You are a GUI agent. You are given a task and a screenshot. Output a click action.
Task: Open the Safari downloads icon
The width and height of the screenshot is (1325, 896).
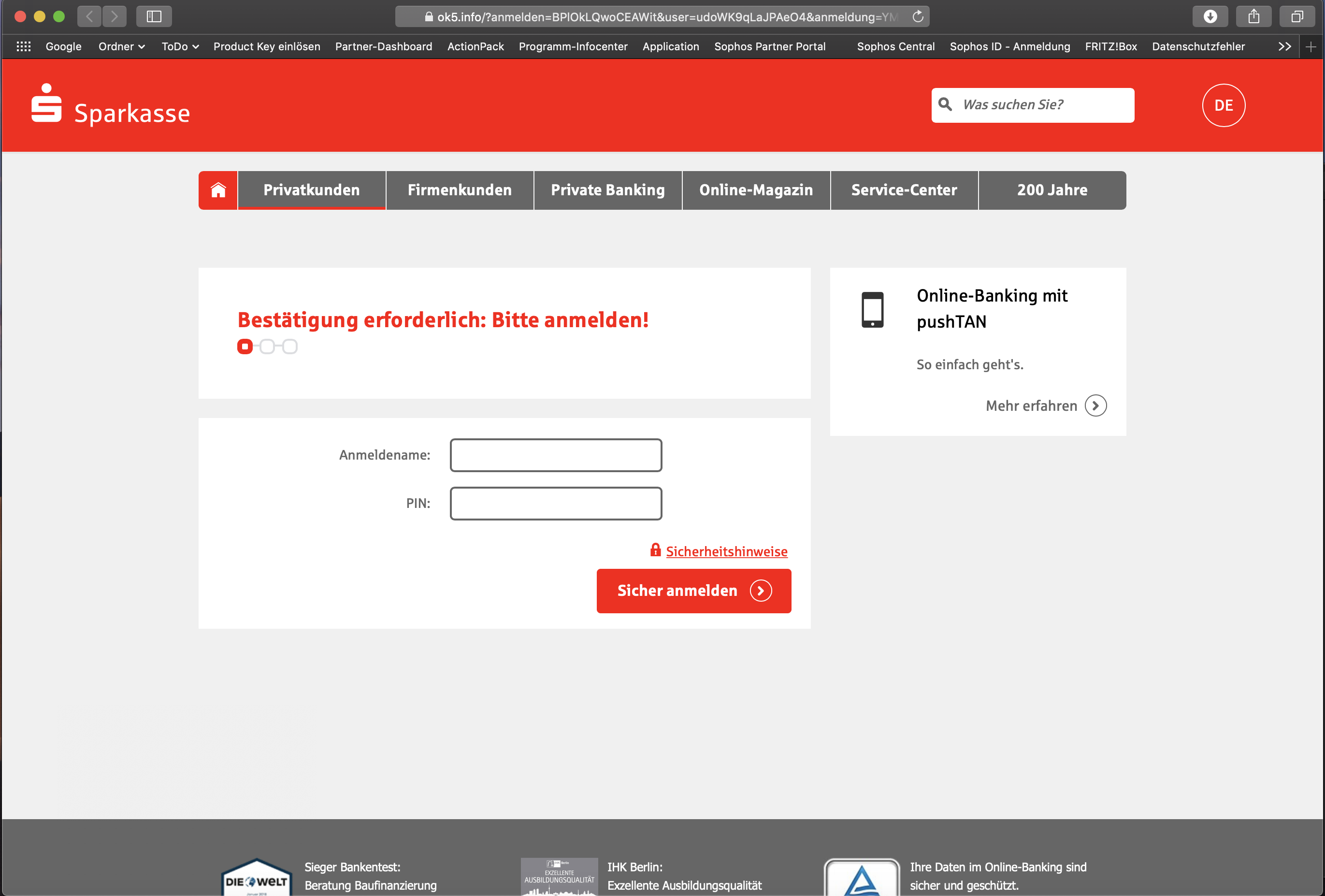click(1210, 16)
